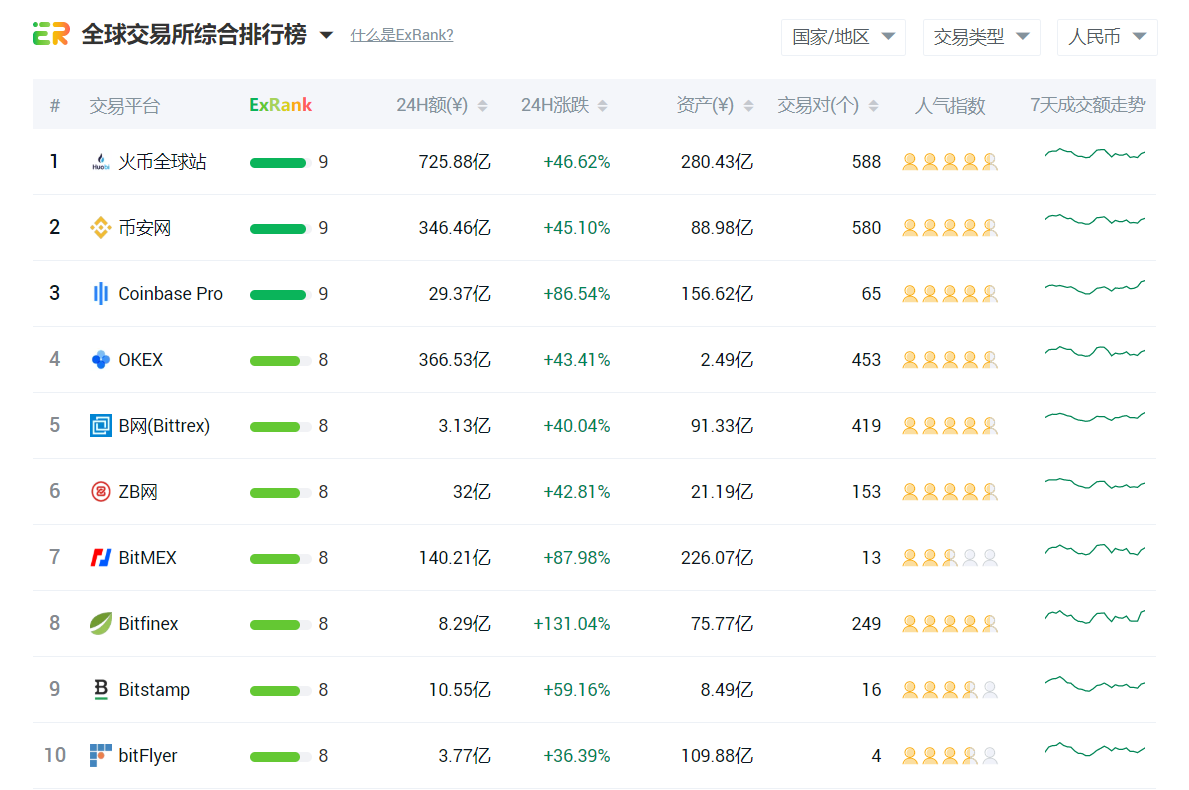
Task: Click the Binance diamond logo icon
Action: tap(100, 227)
